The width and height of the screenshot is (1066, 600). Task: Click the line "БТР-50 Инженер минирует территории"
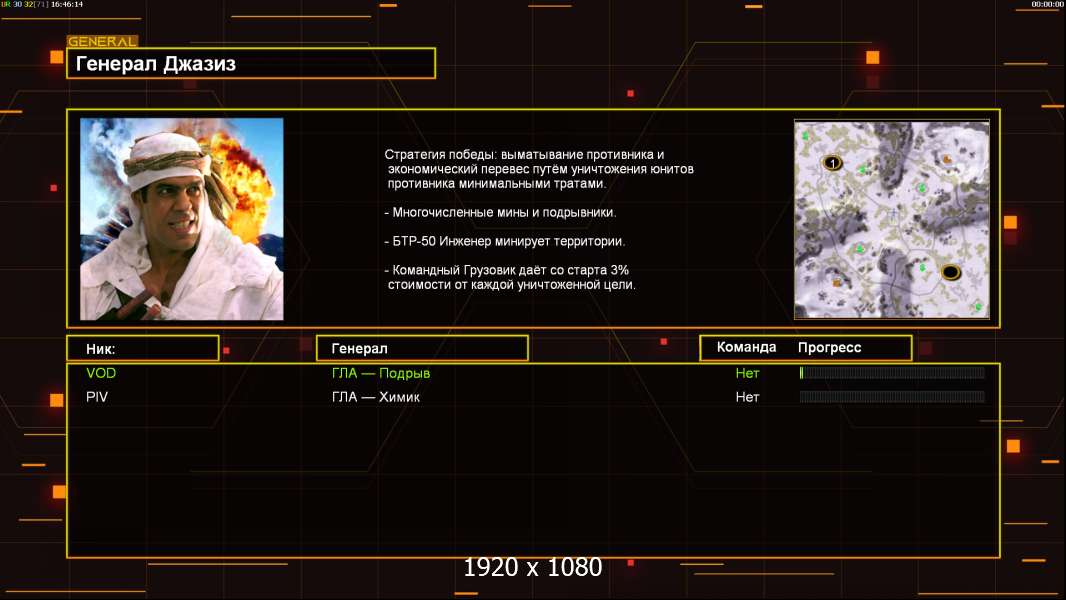(x=504, y=241)
